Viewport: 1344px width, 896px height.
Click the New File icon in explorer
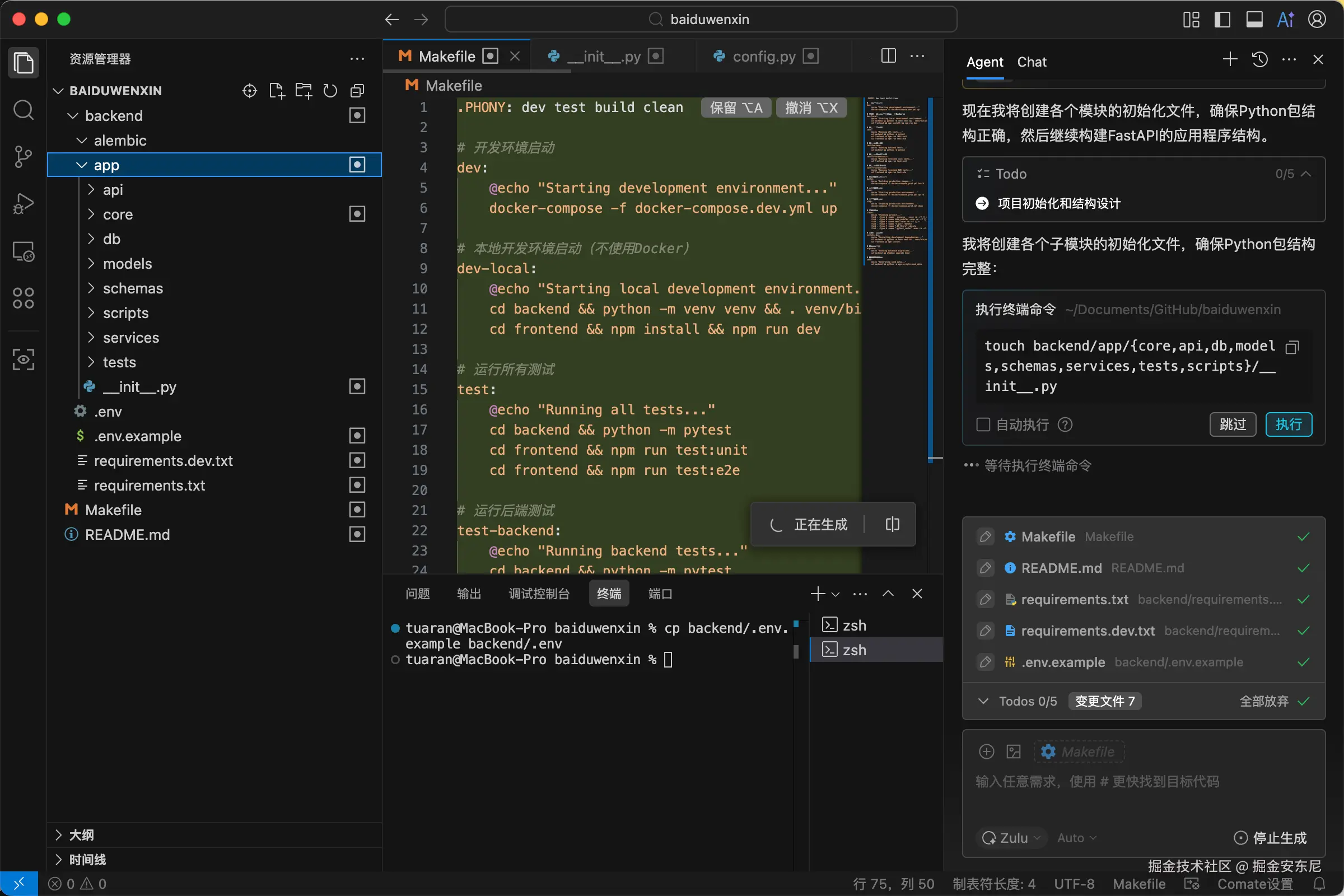(277, 91)
